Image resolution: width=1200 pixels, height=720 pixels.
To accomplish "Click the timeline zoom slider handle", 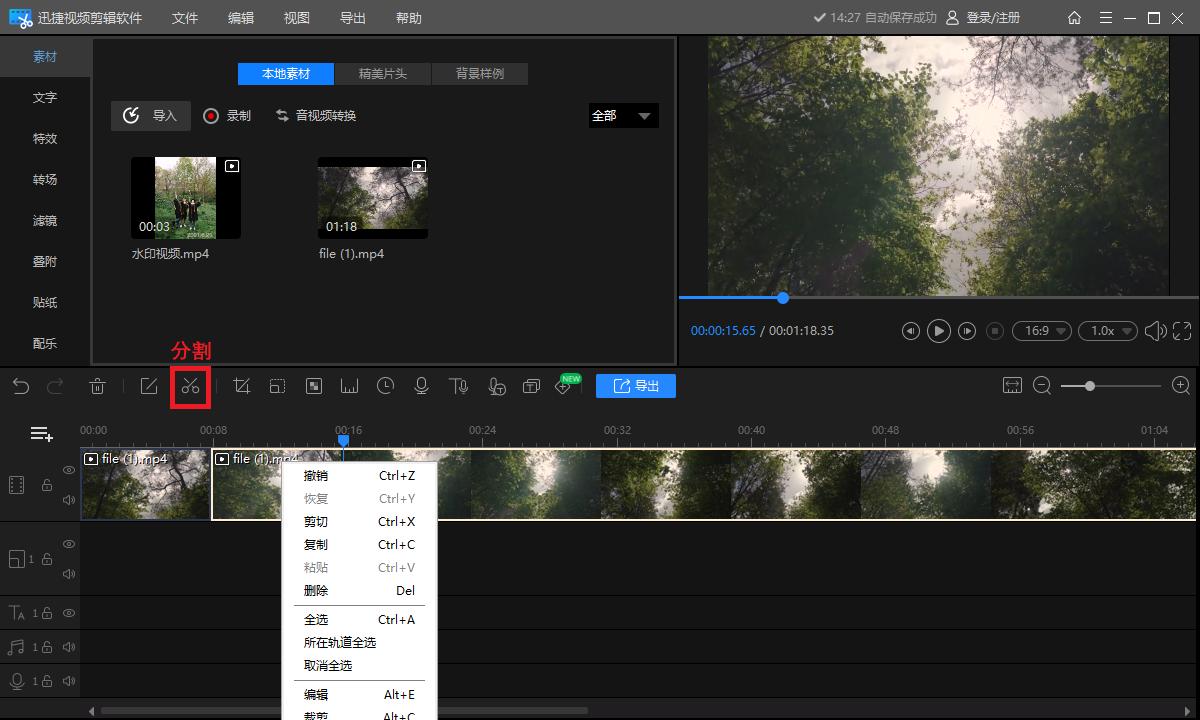I will [x=1090, y=386].
